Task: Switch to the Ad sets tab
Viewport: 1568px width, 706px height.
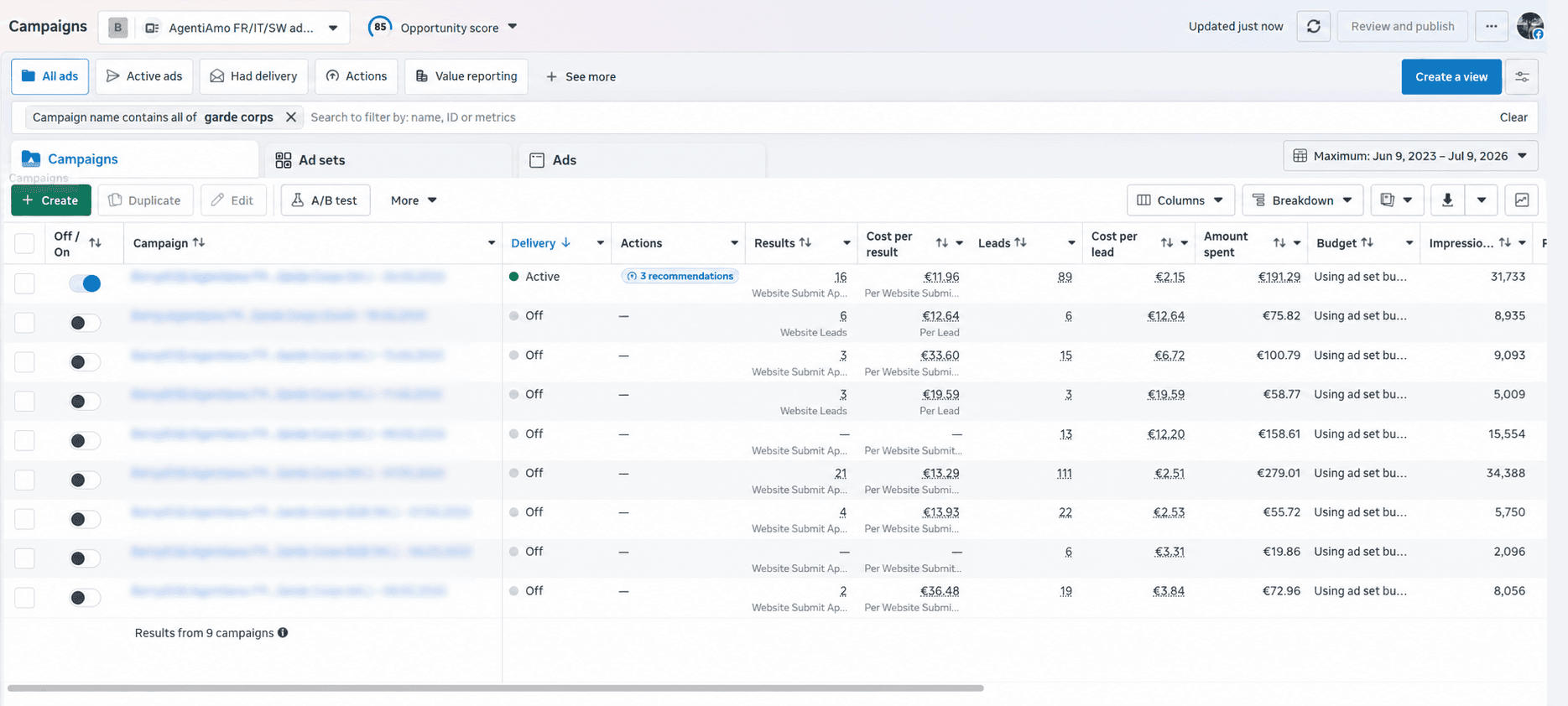Action: (388, 160)
